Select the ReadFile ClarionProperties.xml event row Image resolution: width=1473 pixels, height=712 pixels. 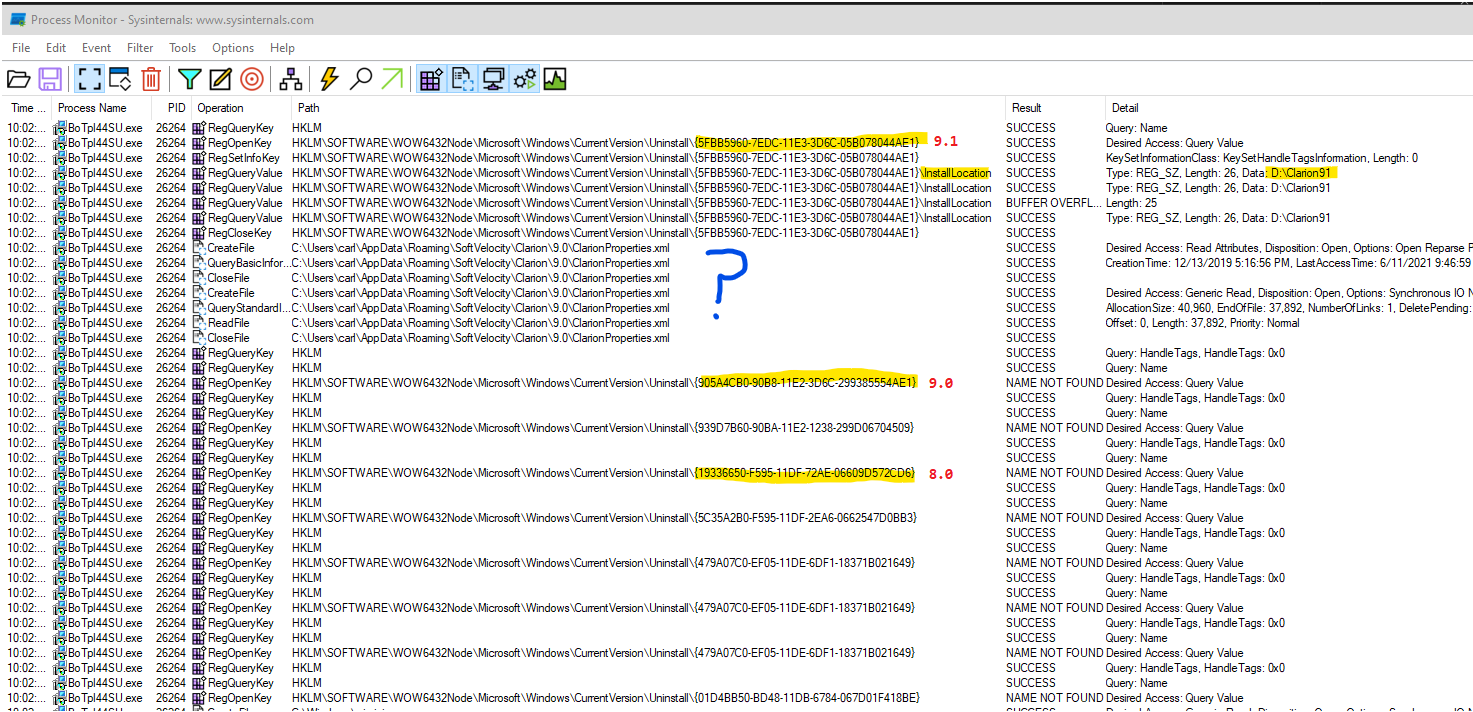point(480,323)
